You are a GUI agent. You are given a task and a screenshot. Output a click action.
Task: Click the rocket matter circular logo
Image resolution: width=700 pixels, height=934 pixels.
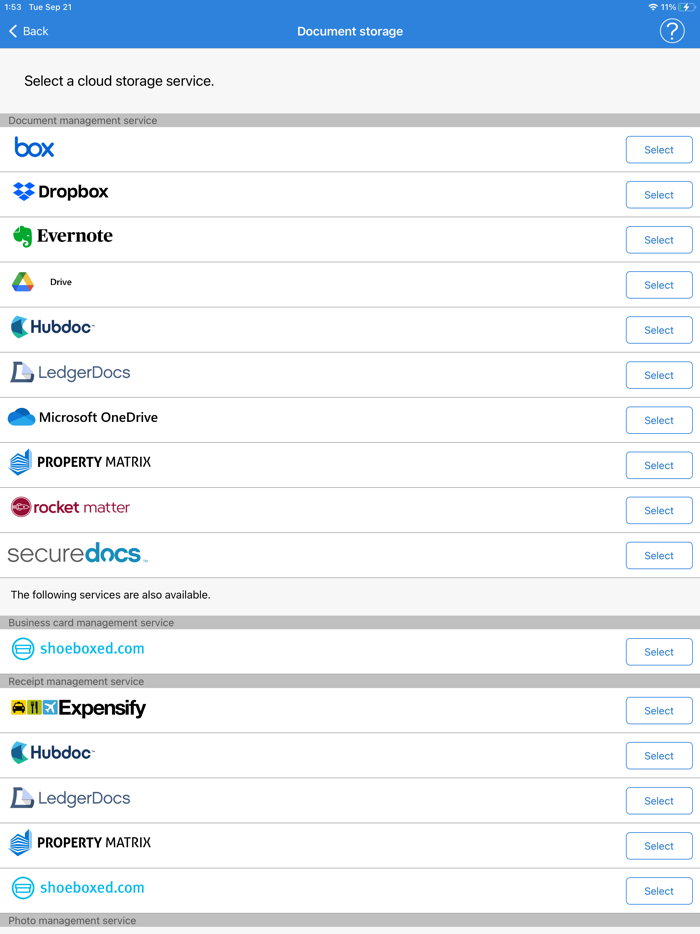(20, 507)
